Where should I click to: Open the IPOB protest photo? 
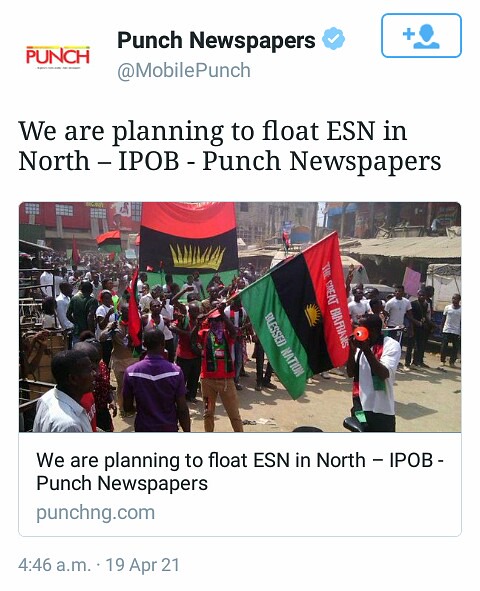(x=240, y=317)
